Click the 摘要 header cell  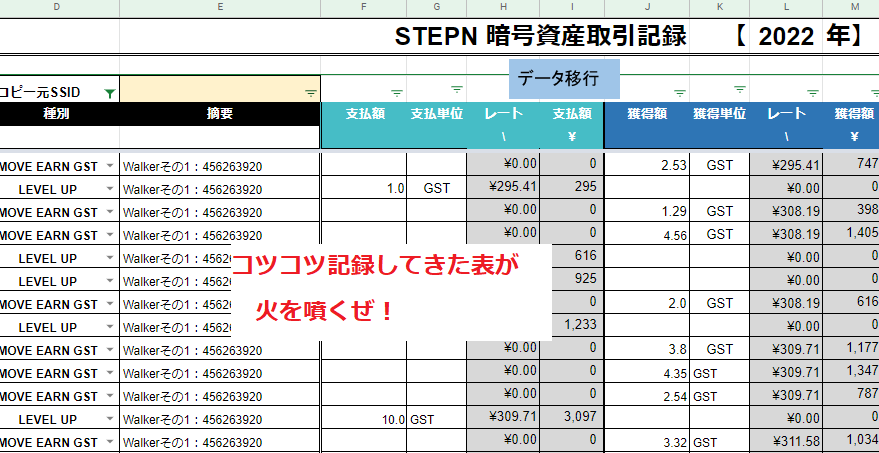220,114
